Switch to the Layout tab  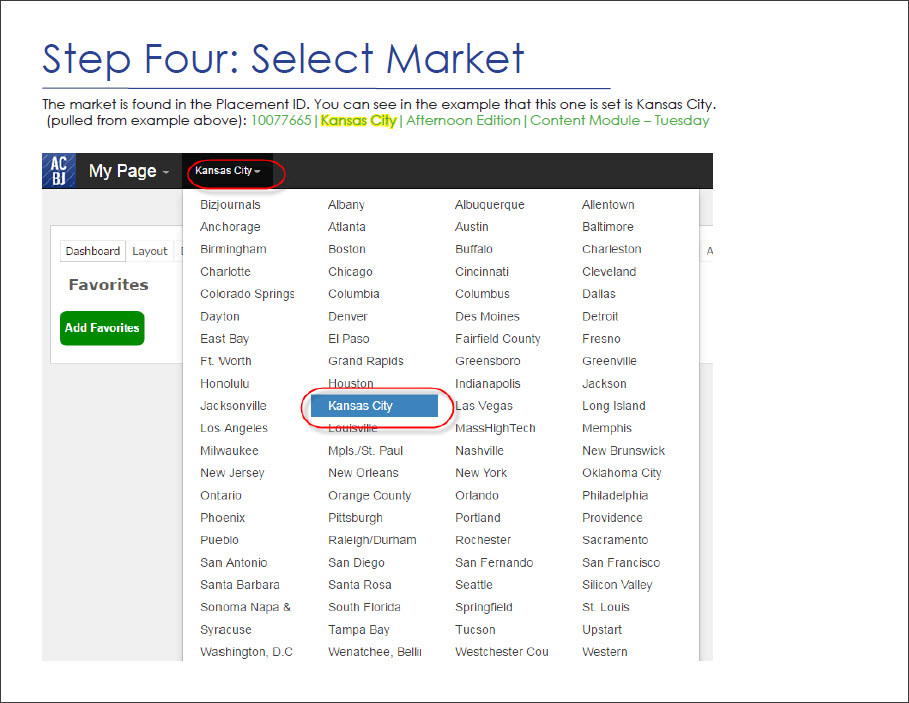(x=150, y=251)
